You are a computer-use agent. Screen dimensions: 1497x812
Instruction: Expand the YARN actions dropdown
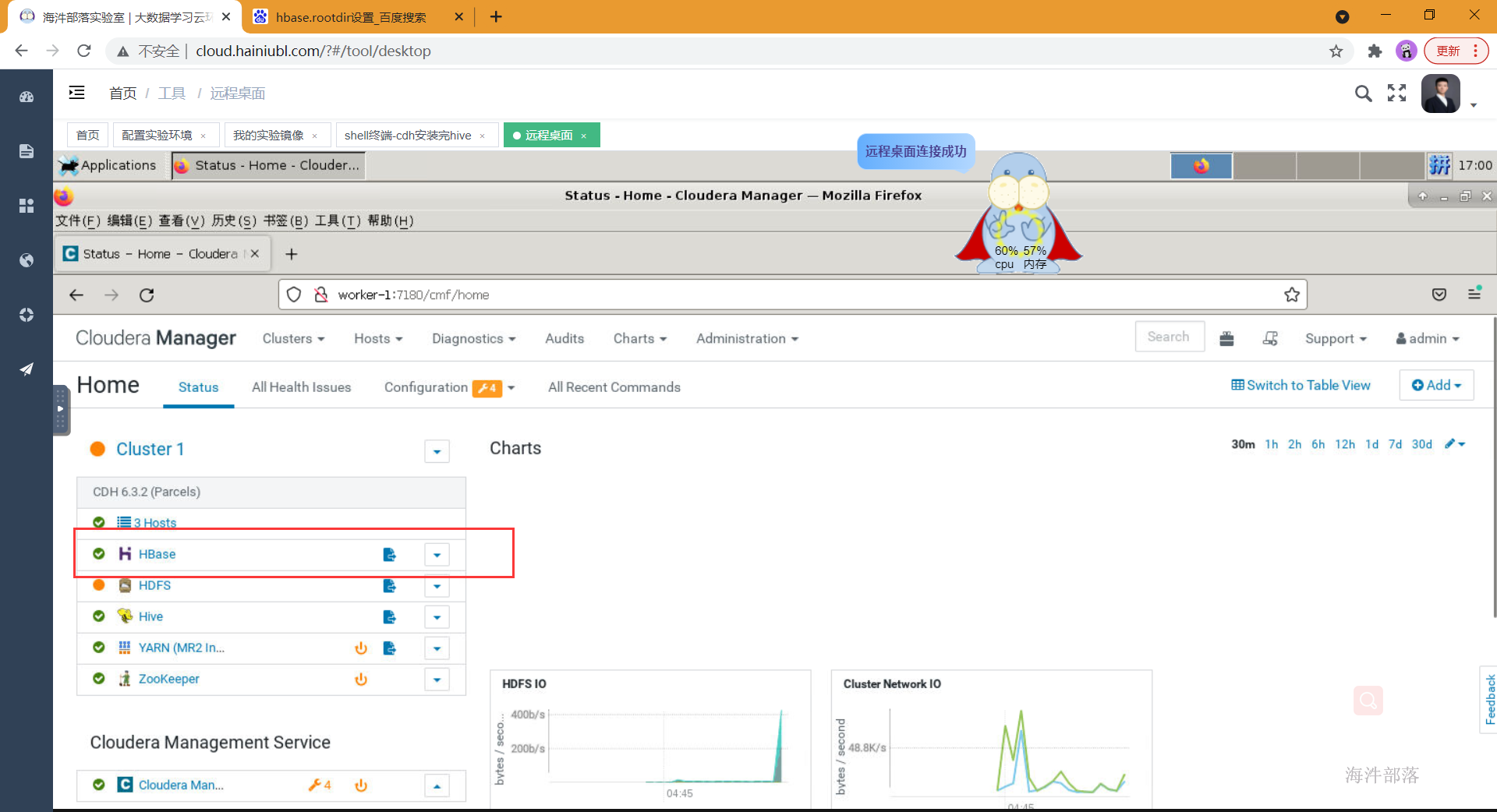tap(437, 648)
